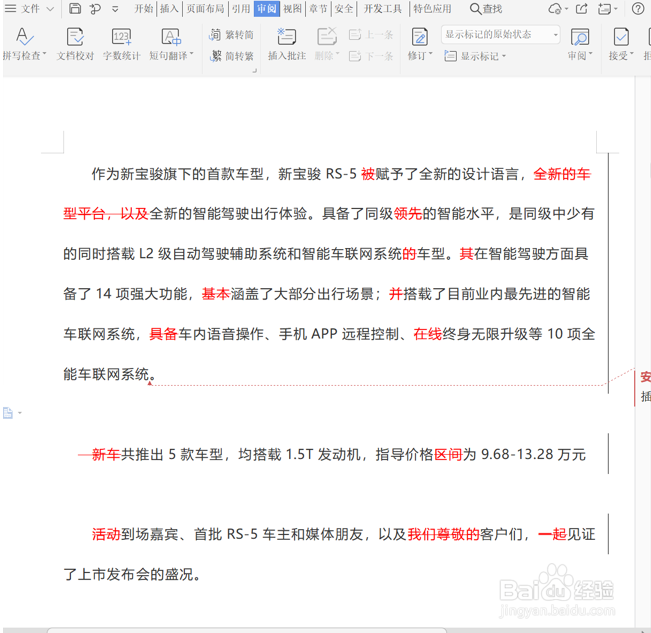Click the help question mark icon

[x=638, y=8]
